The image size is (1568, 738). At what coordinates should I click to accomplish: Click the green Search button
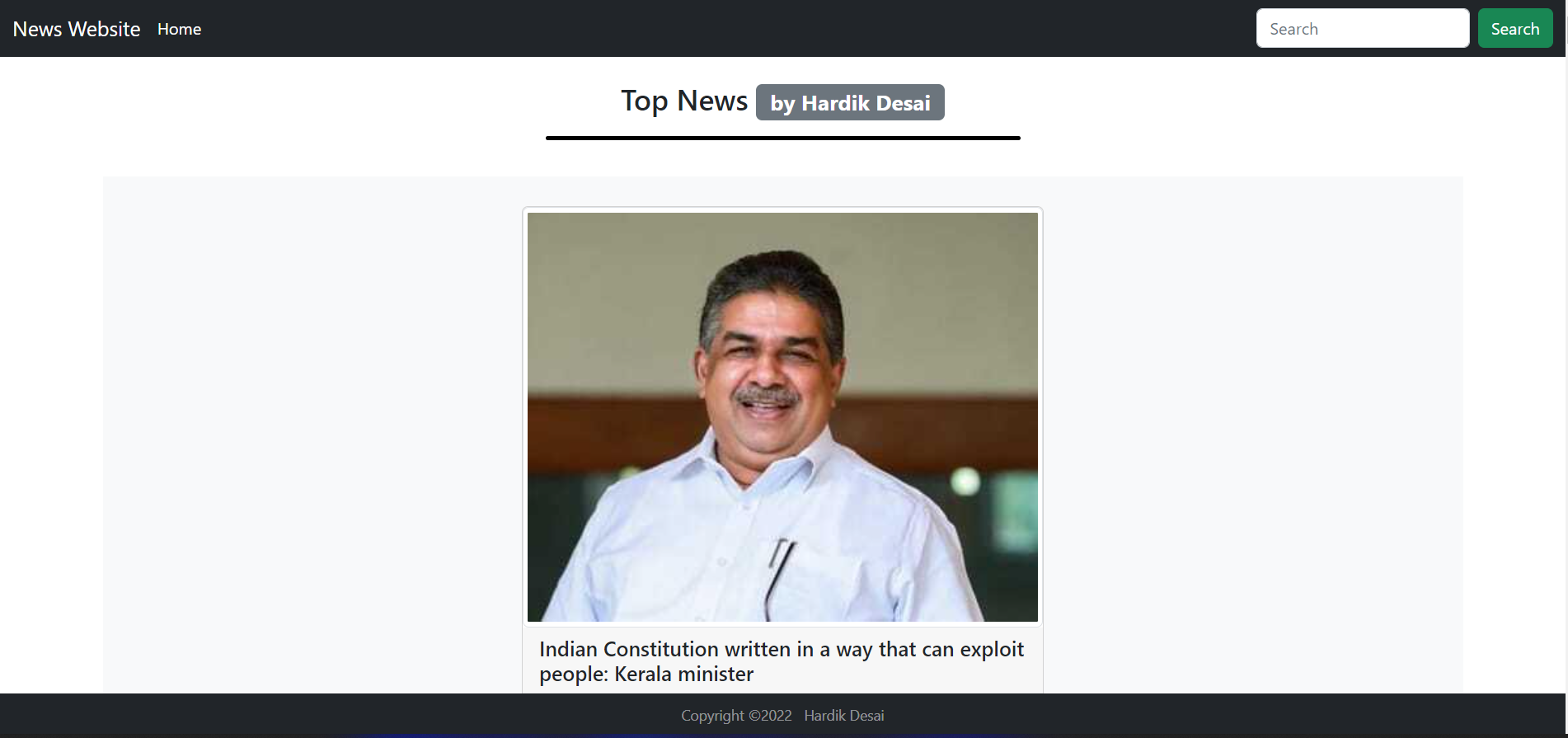[1514, 28]
